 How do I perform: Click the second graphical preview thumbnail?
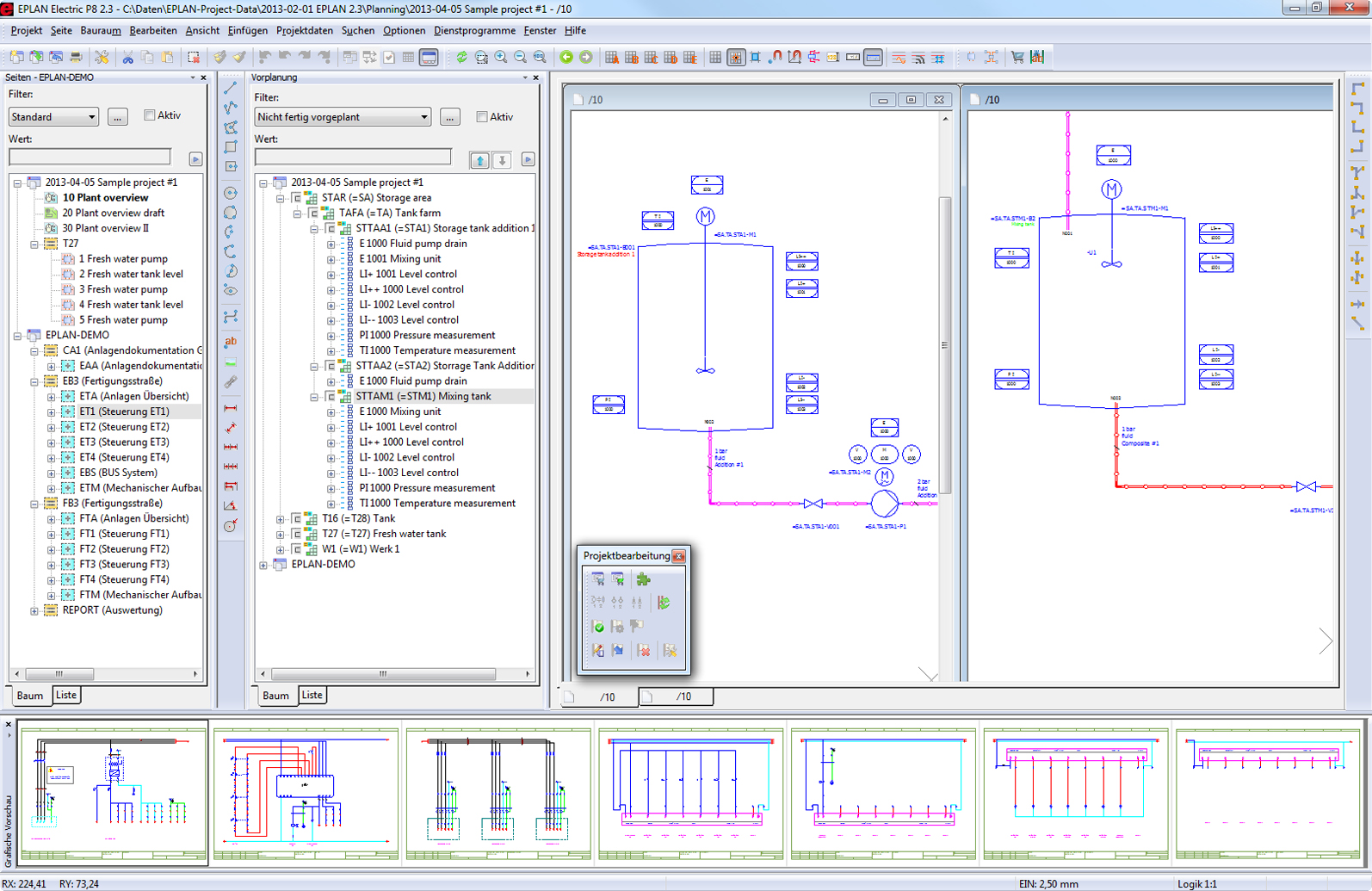(x=306, y=792)
